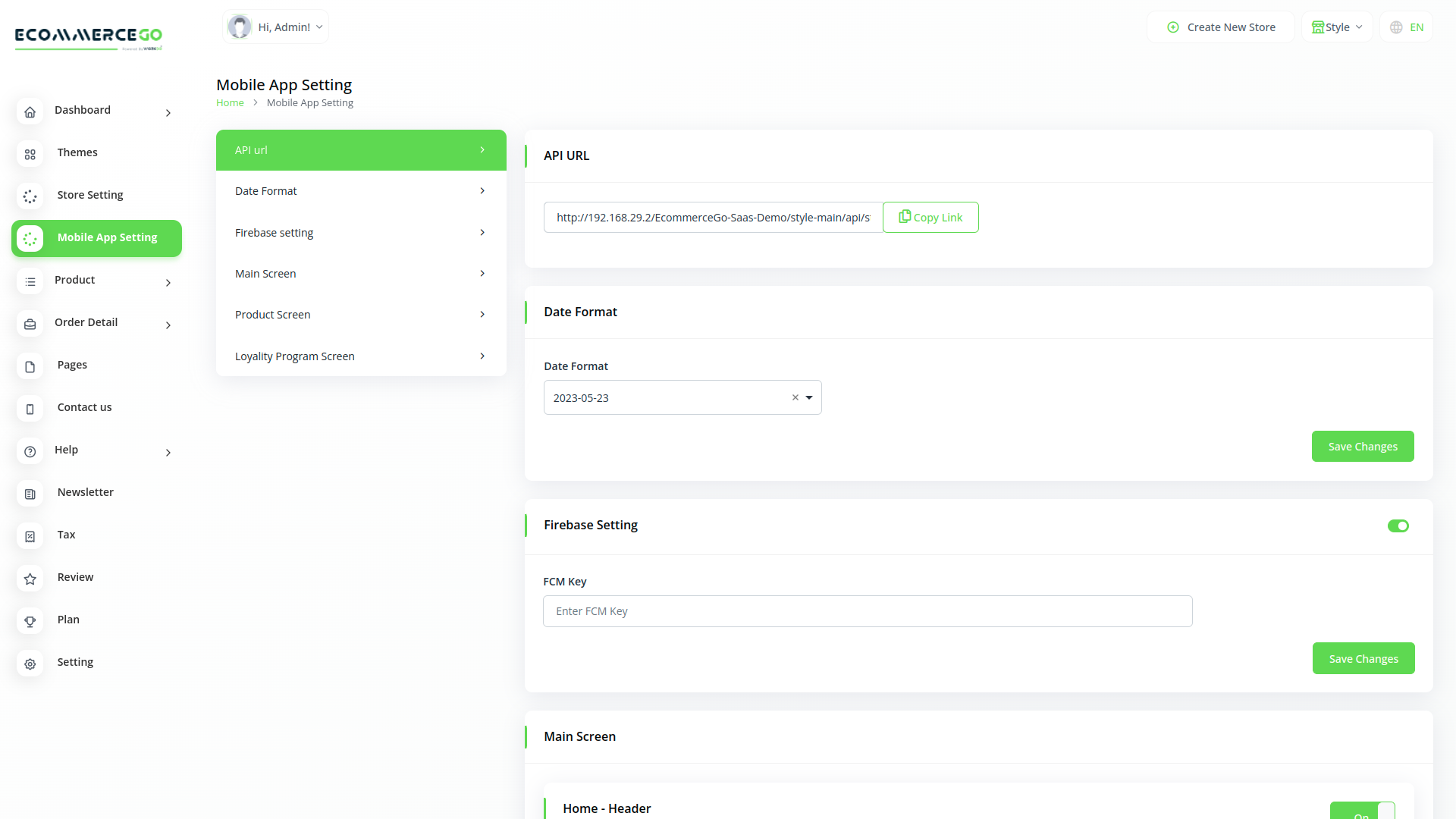Select the Review star icon

pyautogui.click(x=30, y=579)
